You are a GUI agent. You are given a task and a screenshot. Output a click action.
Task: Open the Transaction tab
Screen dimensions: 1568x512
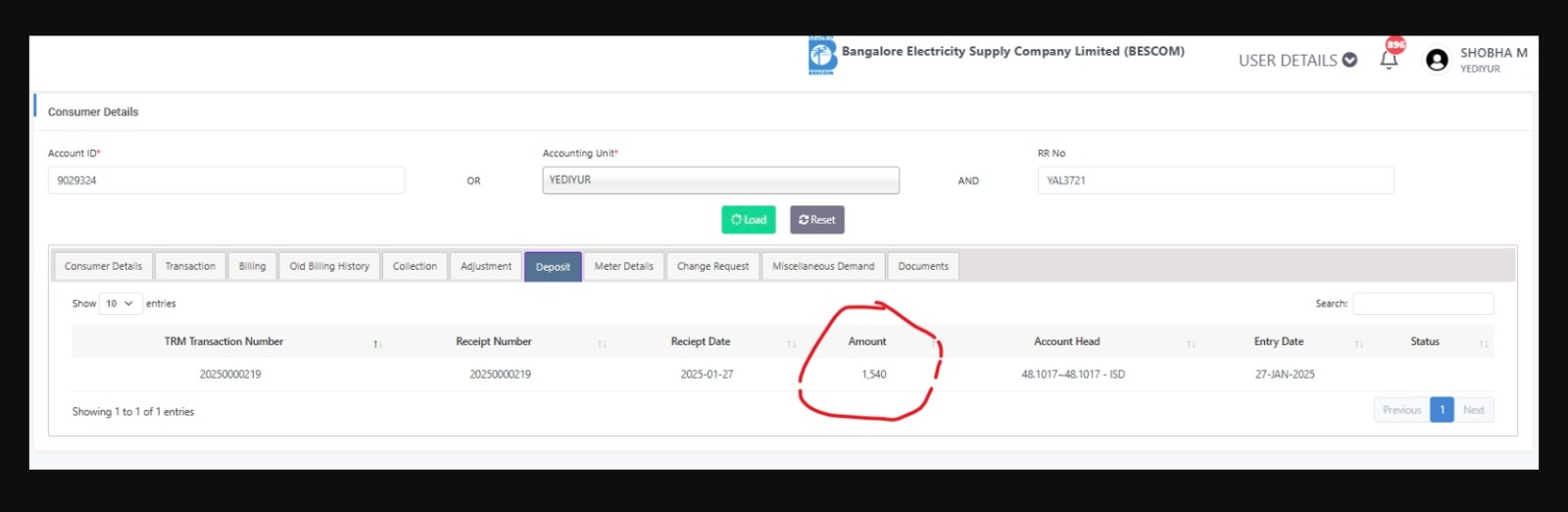190,267
